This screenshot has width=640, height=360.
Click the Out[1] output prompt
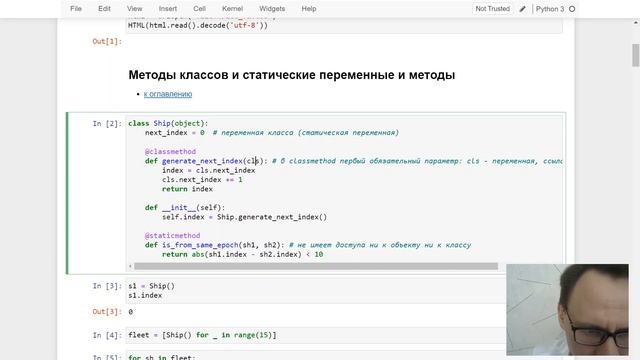click(x=107, y=41)
